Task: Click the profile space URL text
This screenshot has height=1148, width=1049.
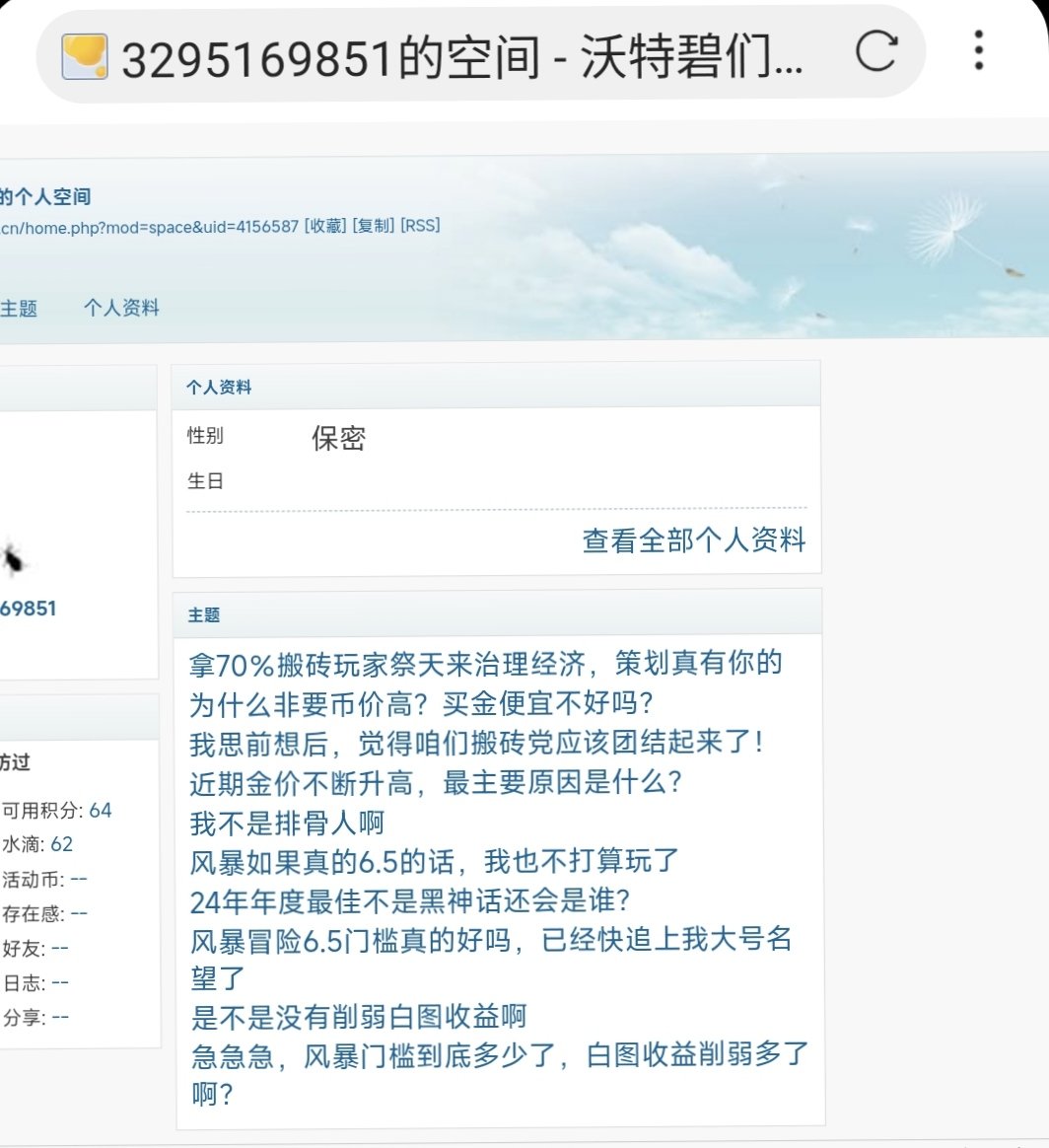Action: pyautogui.click(x=149, y=227)
